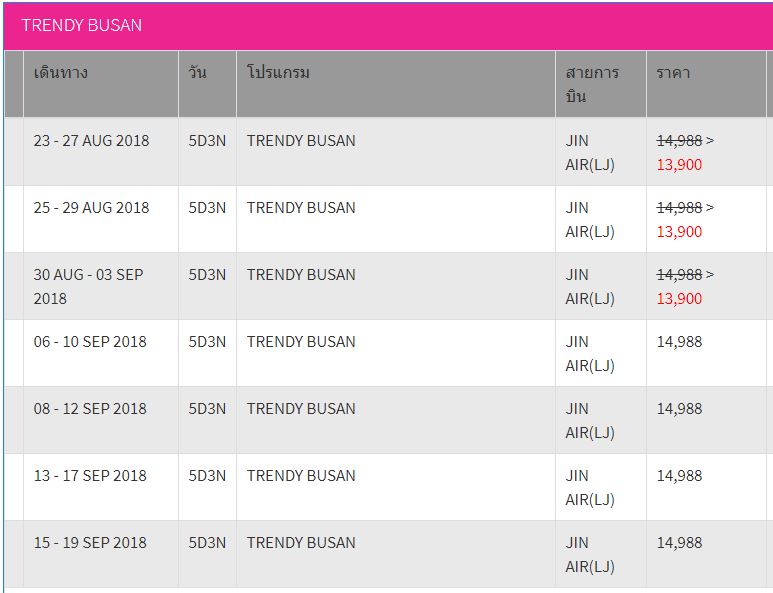Viewport: 773px width, 593px height.
Task: Select the 08 - 12 SEP 2018 date
Action: 90,409
